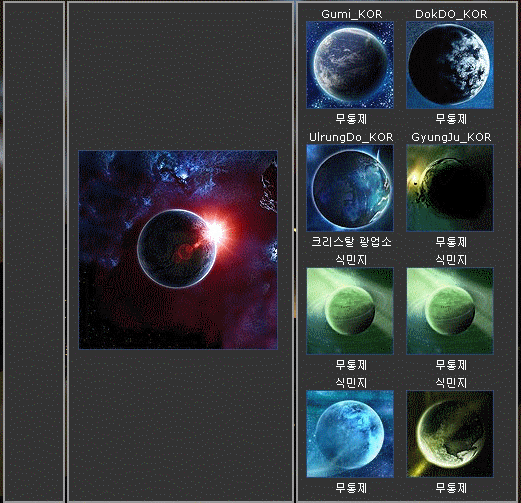Screen dimensions: 521x503
Task: Click 무통제 status under Gumi_KOR
Action: point(351,119)
